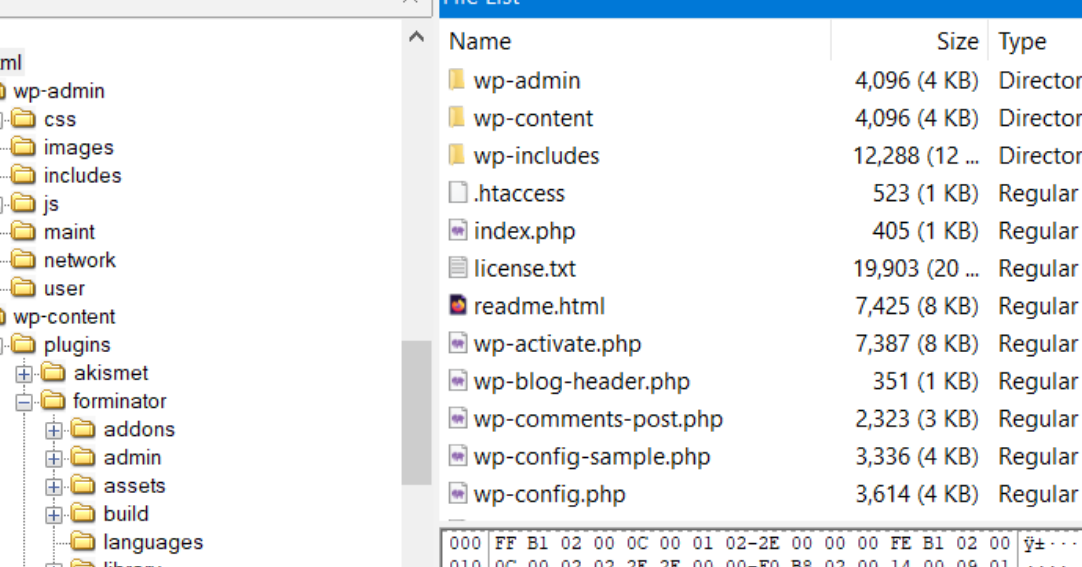The width and height of the screenshot is (1082, 567).
Task: Click the wp-blog-header.php file icon
Action: pos(458,381)
